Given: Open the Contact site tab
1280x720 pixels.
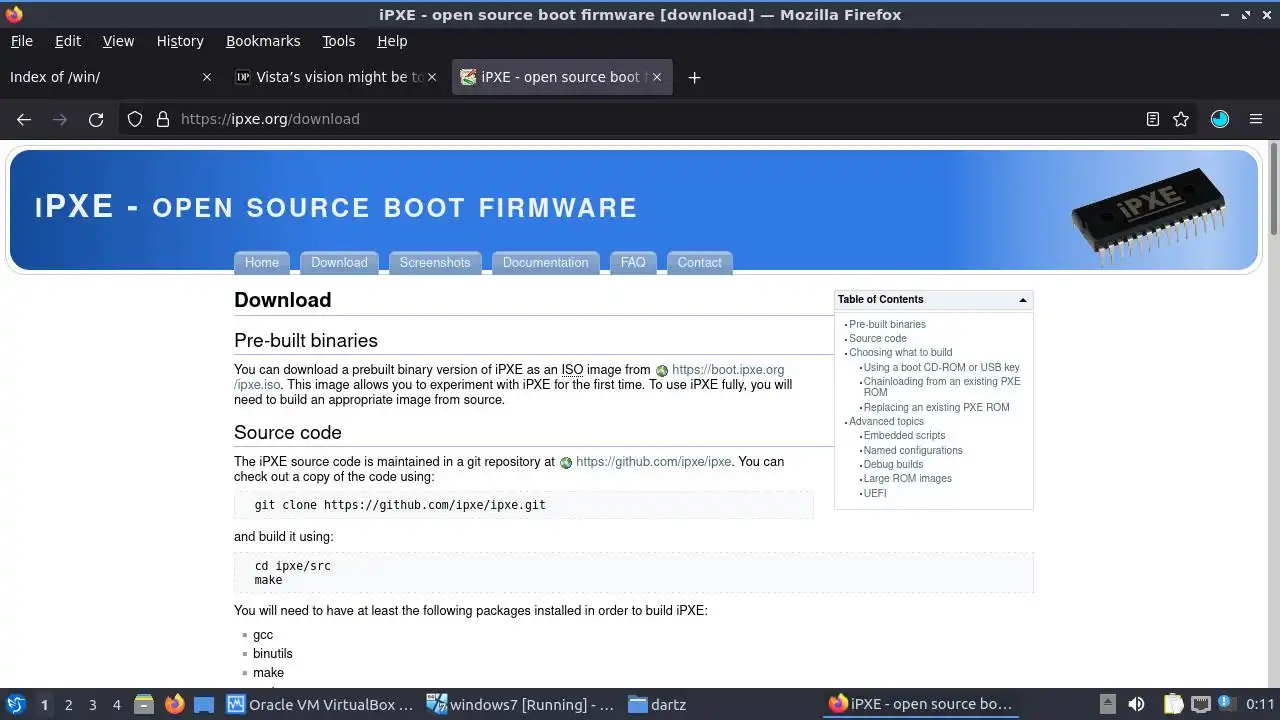Looking at the screenshot, I should pos(699,263).
